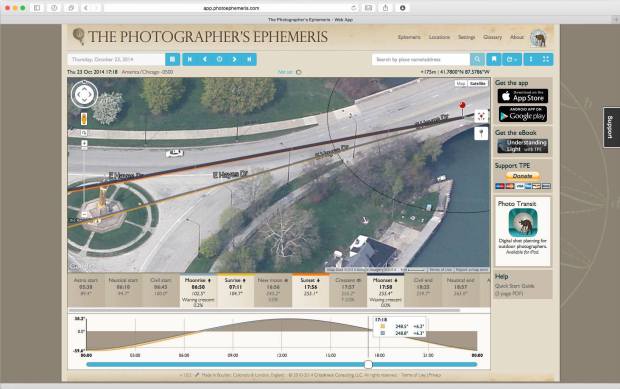Click Safari's address bar URL

(231, 8)
